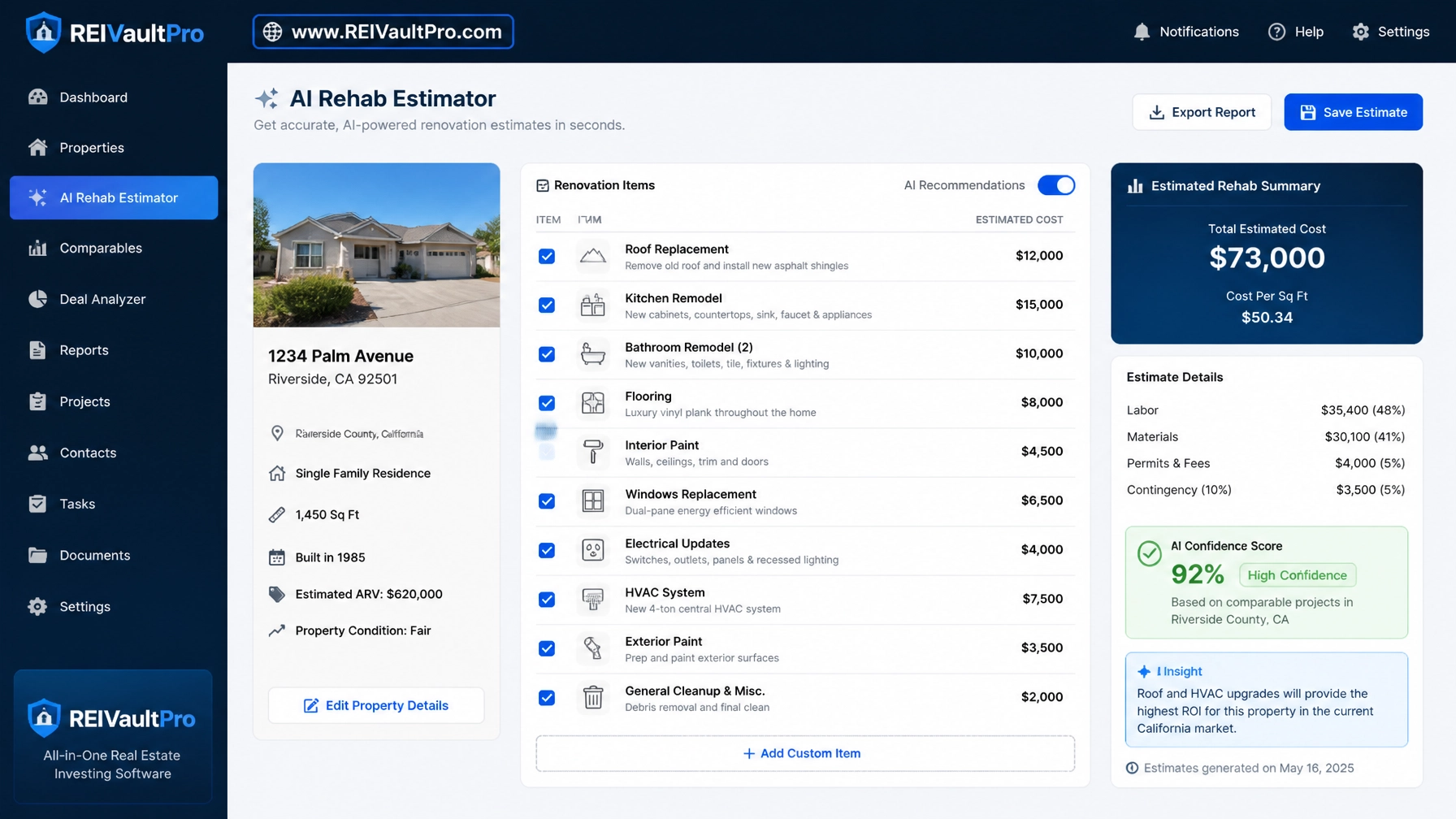Click the Windows Replacement item icon
The image size is (1456, 819).
click(593, 501)
